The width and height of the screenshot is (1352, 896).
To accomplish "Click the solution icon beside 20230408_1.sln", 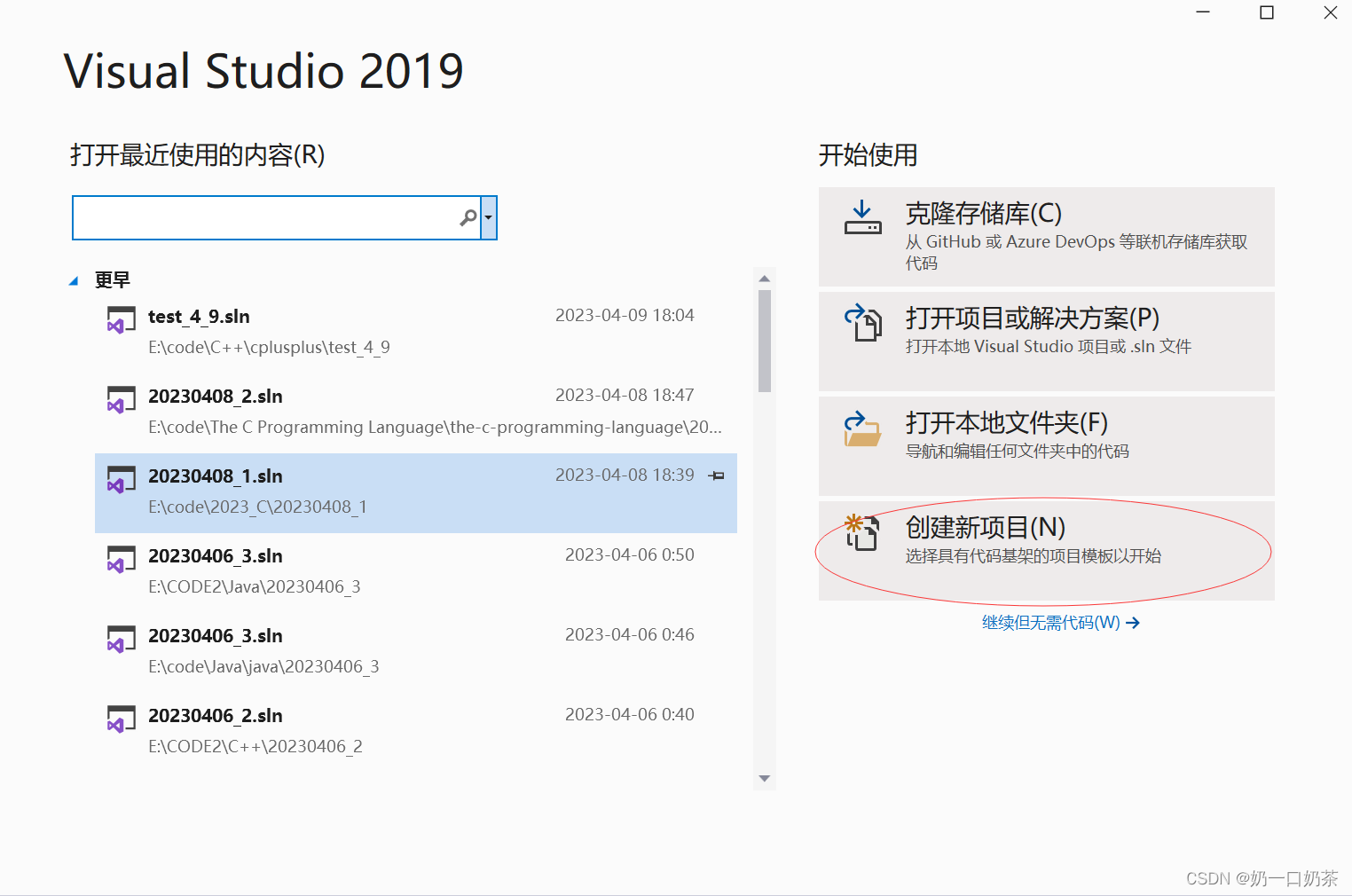I will pos(122,479).
